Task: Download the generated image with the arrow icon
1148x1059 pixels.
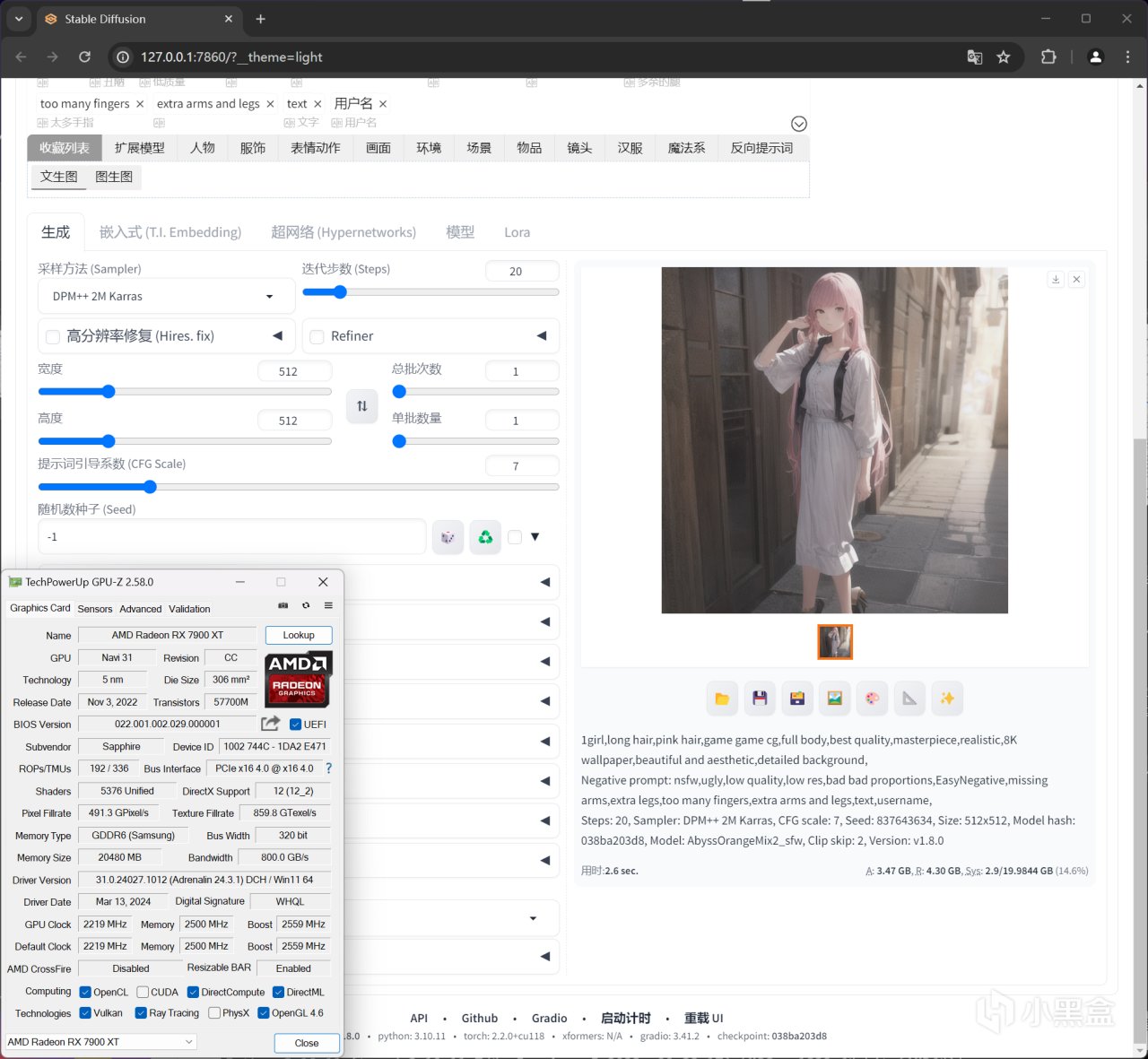Action: point(1056,279)
